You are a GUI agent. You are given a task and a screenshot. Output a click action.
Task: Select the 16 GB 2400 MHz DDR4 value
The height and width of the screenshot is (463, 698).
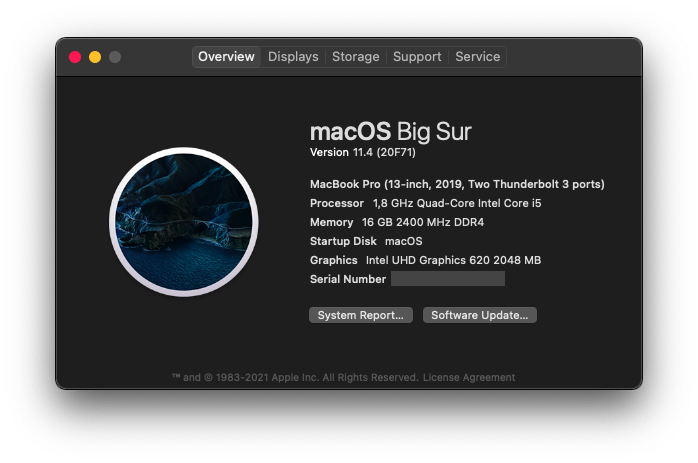click(x=423, y=222)
